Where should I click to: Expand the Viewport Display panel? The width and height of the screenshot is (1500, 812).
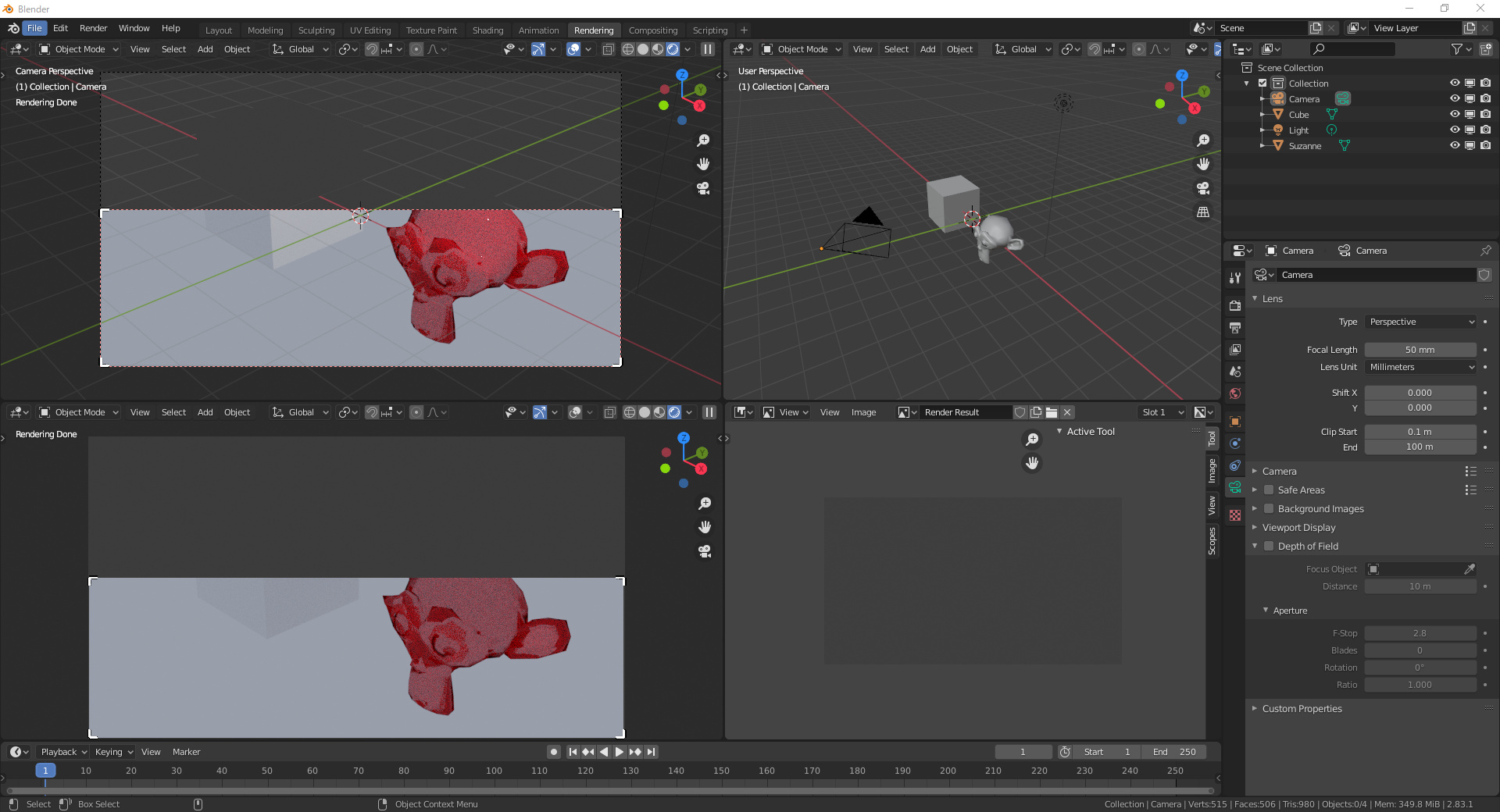pyautogui.click(x=1298, y=528)
